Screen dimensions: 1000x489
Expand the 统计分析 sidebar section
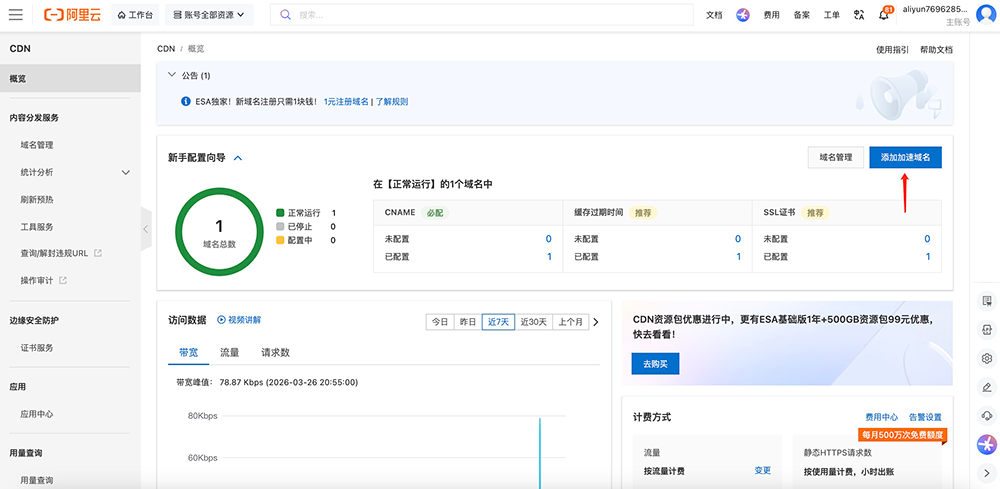(126, 172)
